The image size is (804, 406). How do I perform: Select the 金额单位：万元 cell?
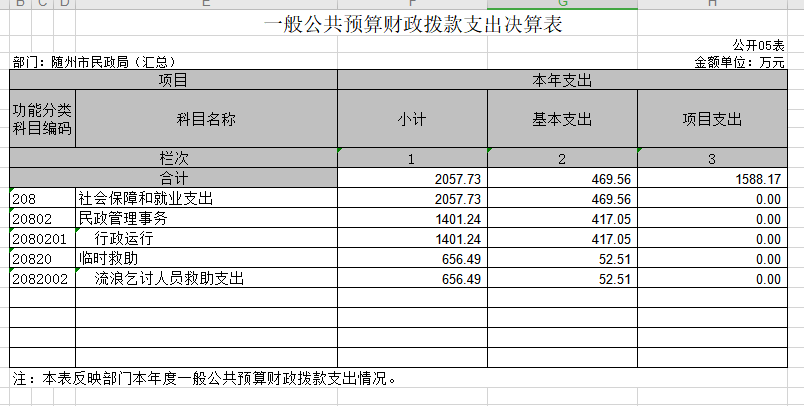(x=739, y=62)
